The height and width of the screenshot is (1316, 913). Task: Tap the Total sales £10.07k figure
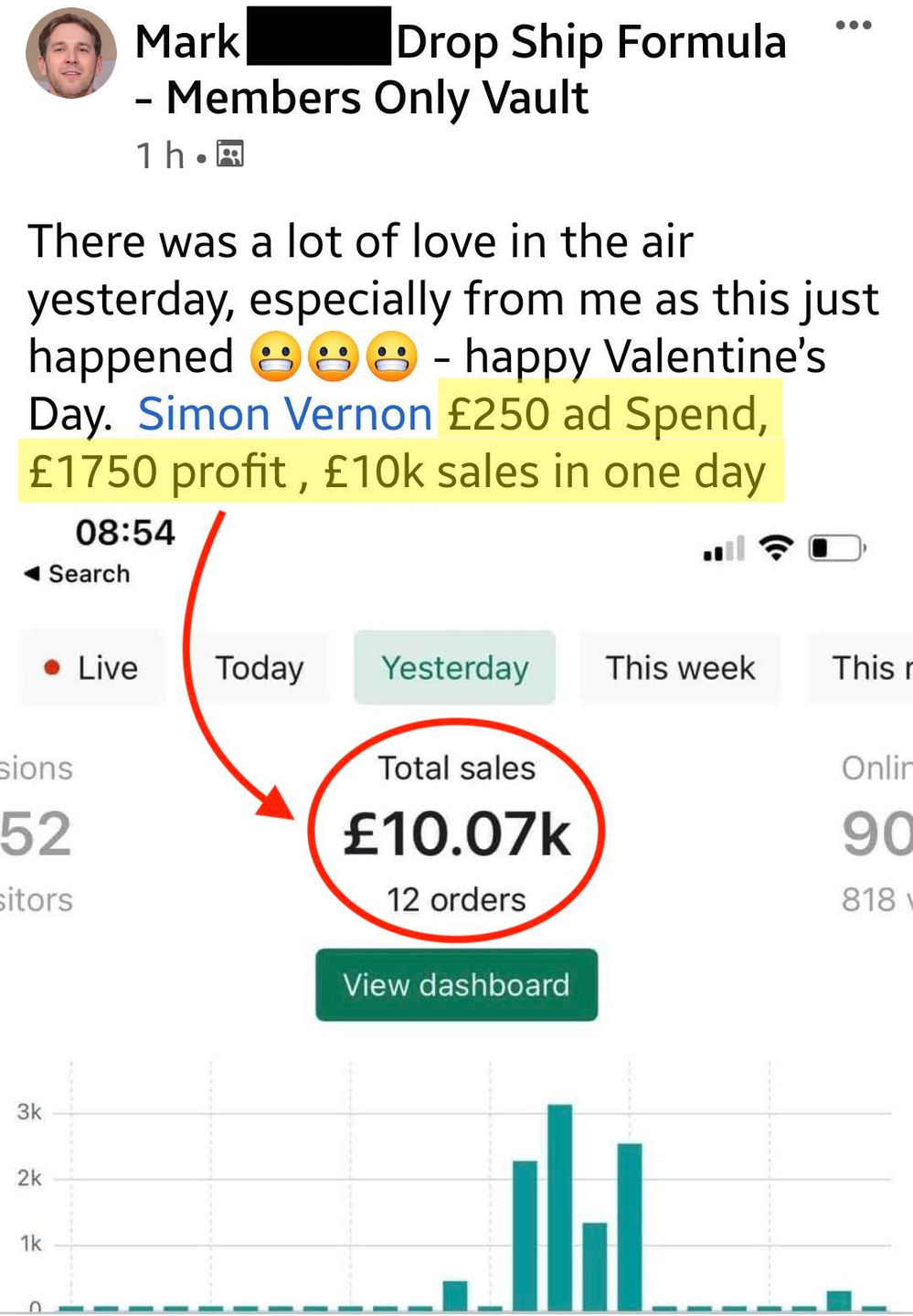tap(457, 834)
